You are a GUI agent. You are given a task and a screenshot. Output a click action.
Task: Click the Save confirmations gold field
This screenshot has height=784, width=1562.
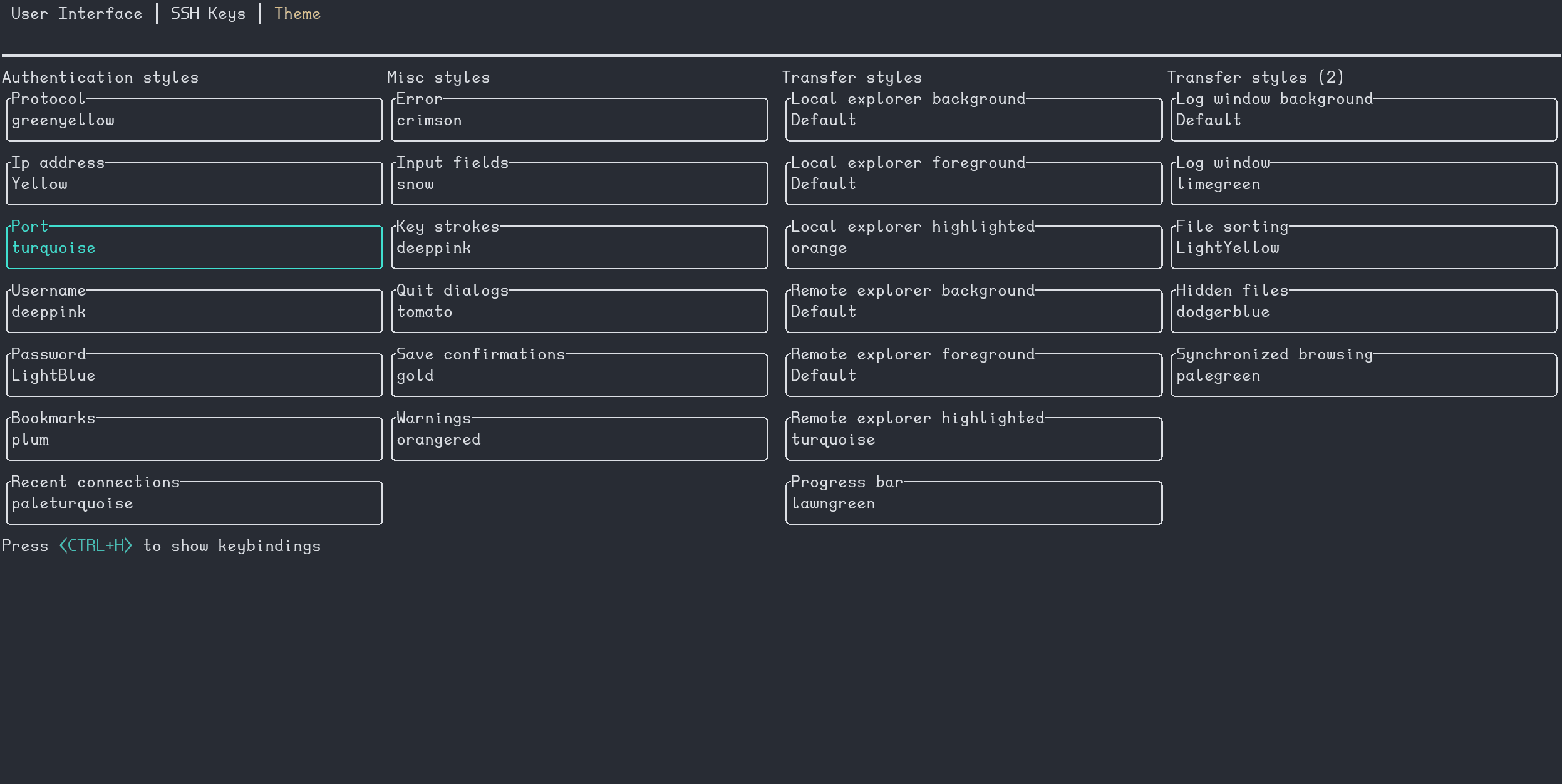579,376
